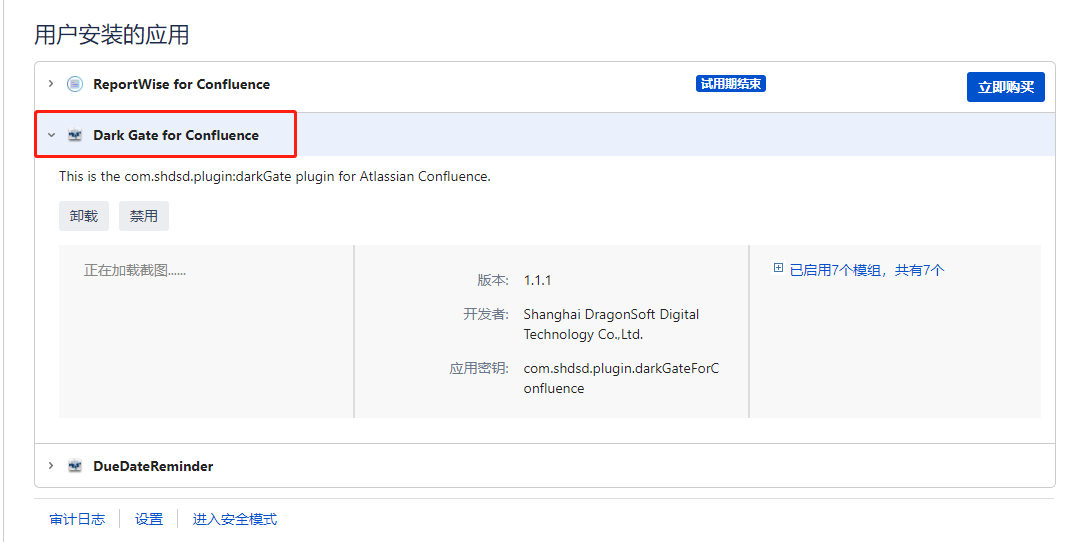Click the DueDateReminder plugin icon
The image size is (1090, 542).
(x=74, y=466)
